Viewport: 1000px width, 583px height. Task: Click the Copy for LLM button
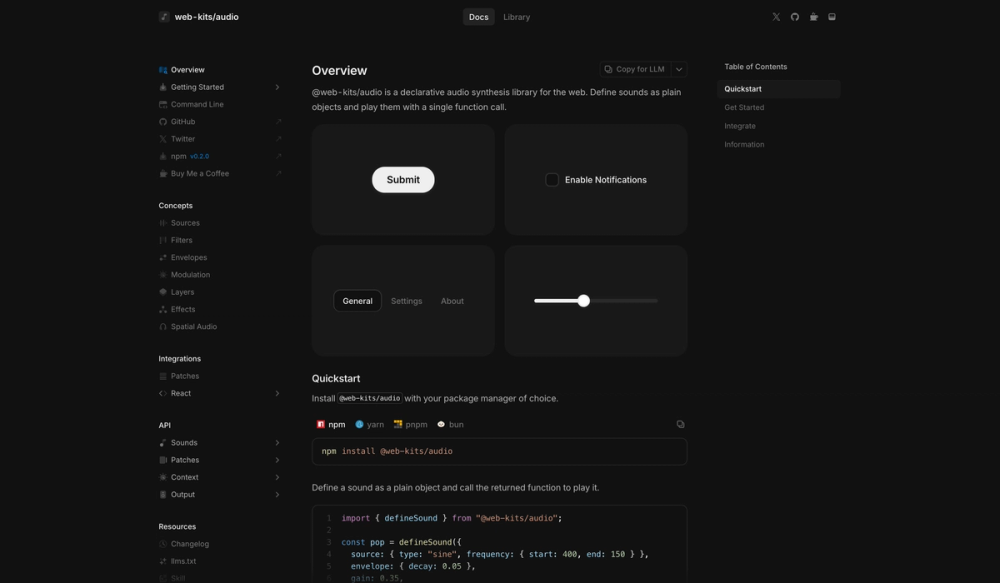click(x=635, y=69)
